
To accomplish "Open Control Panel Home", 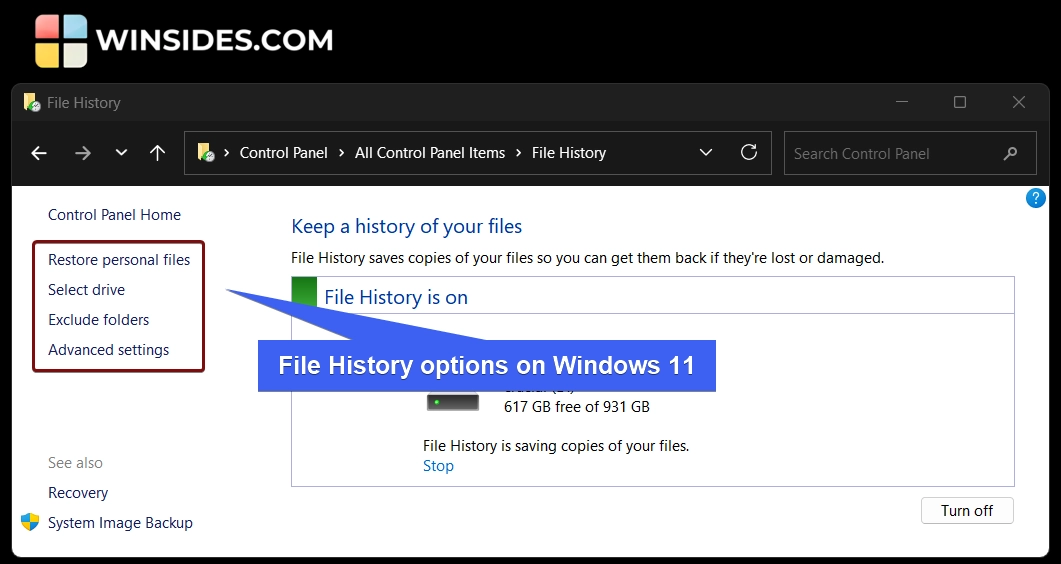I will click(x=114, y=215).
